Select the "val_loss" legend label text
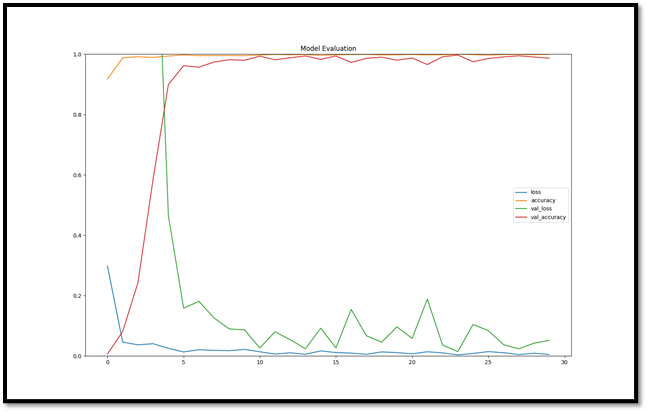This screenshot has height=412, width=647. click(539, 208)
